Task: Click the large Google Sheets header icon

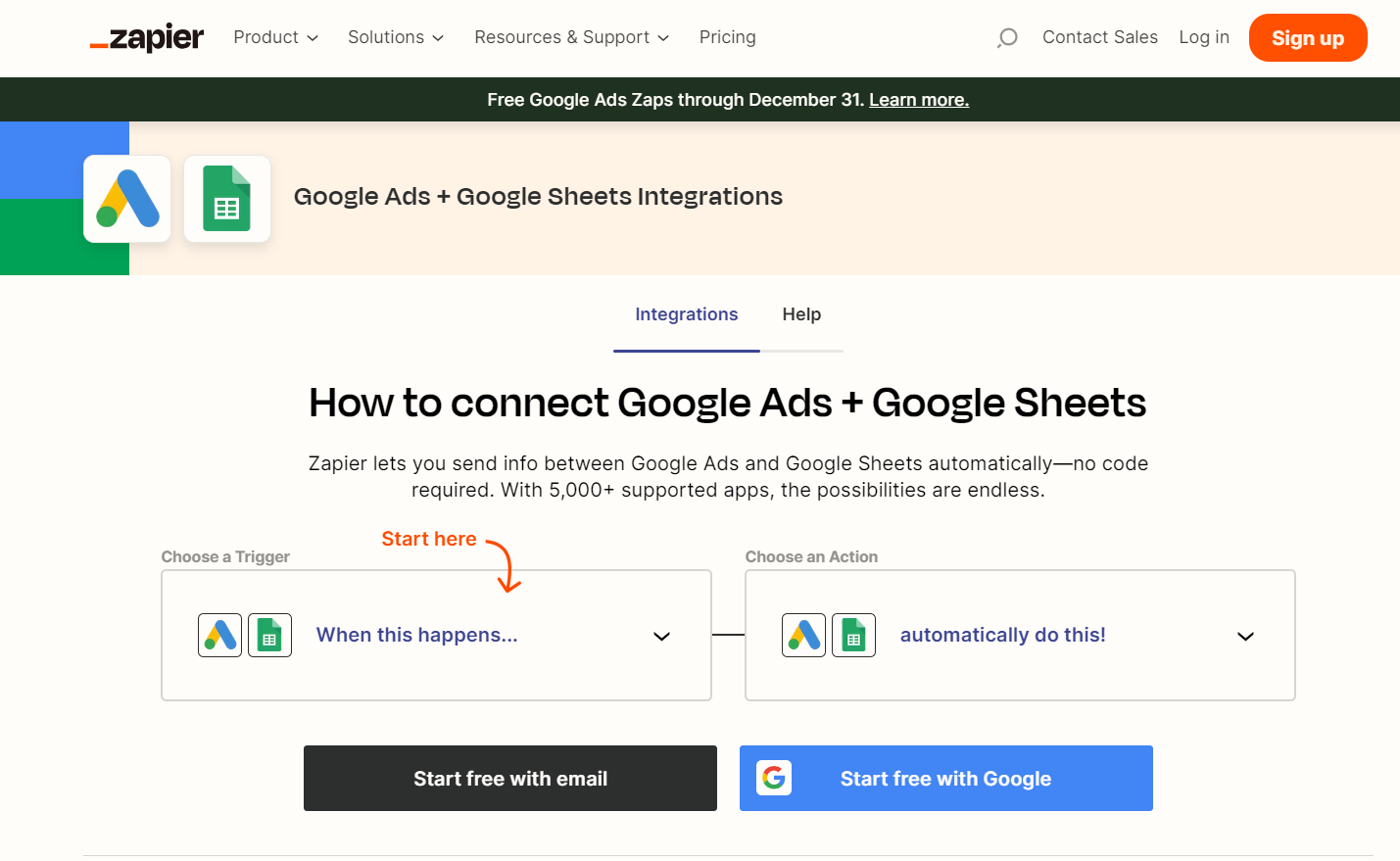Action: pos(227,199)
